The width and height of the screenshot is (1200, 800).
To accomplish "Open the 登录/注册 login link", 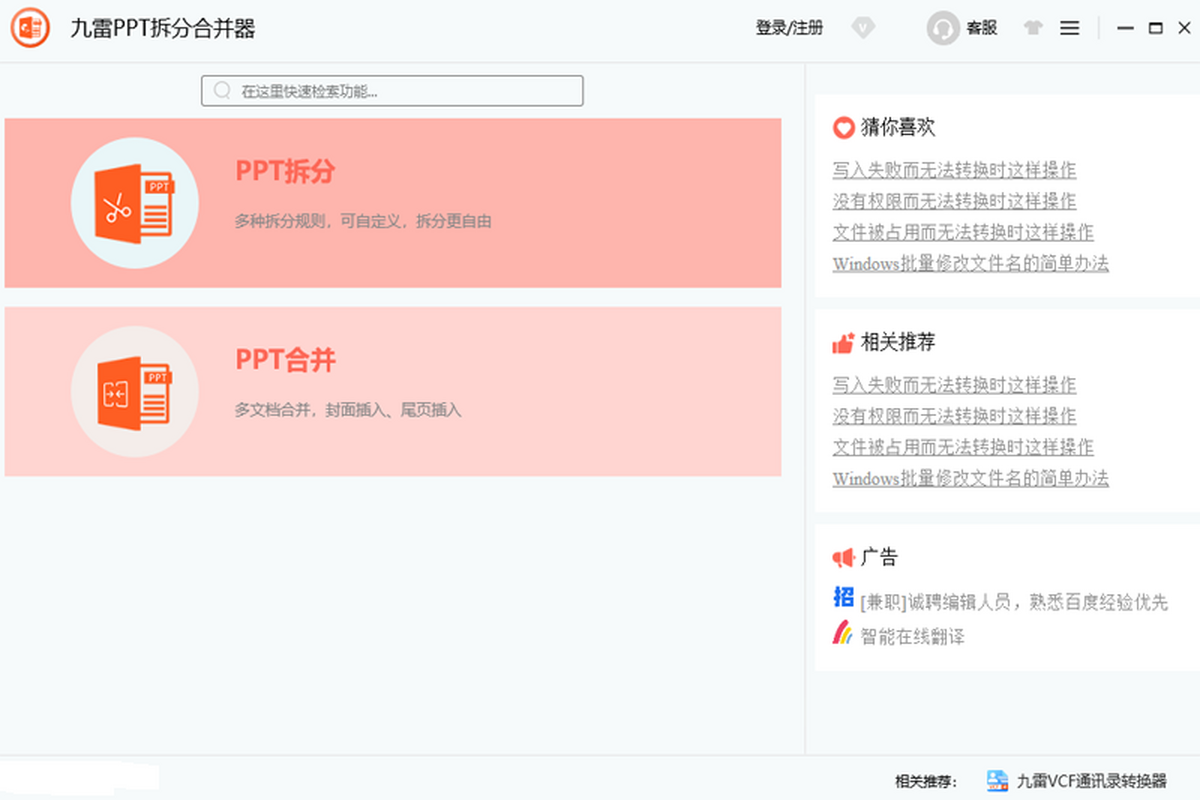I will tap(789, 28).
